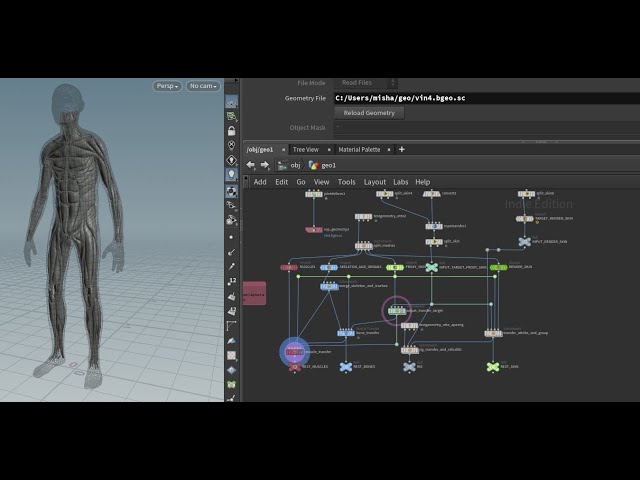Open the Labs menu
The height and width of the screenshot is (480, 640).
click(x=400, y=182)
